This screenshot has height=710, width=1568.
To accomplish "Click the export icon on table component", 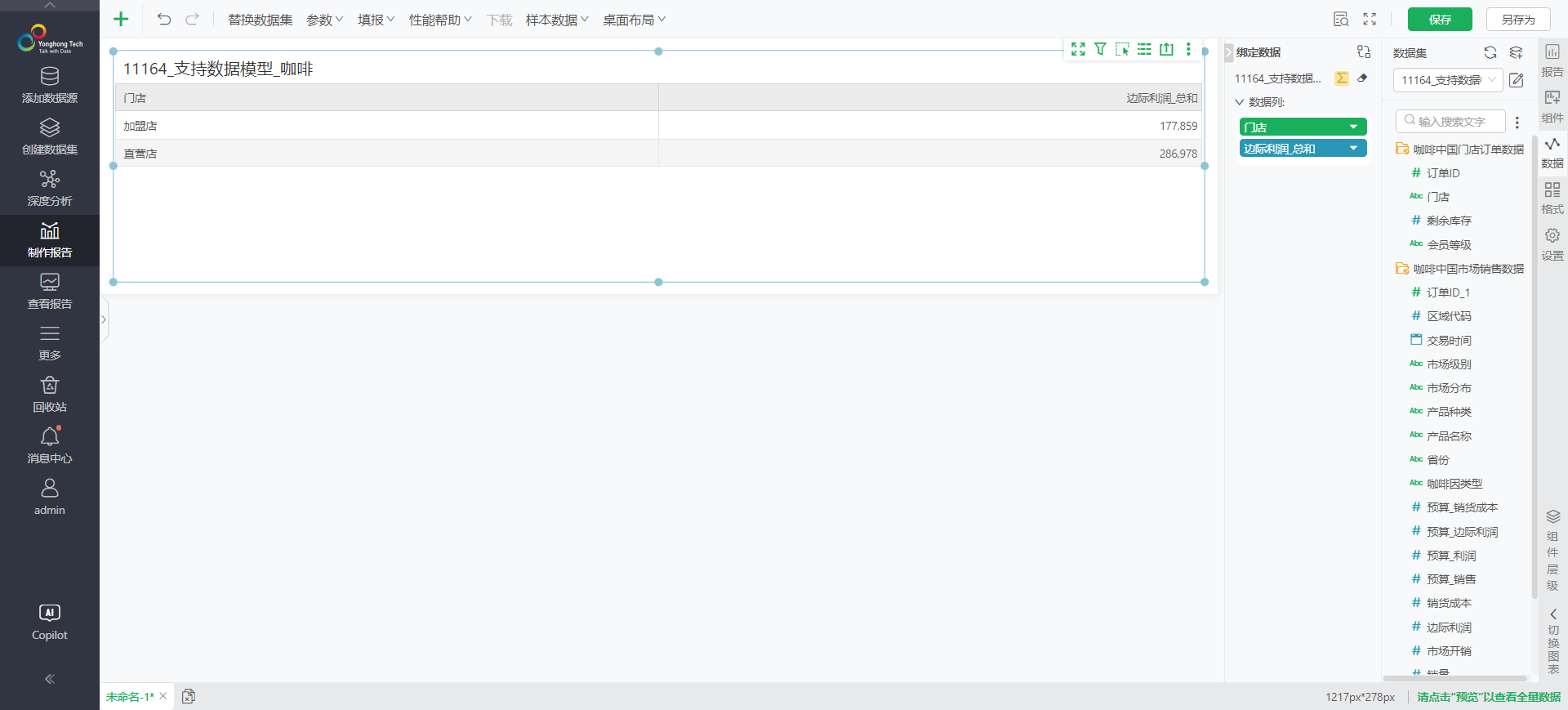I will (x=1166, y=49).
